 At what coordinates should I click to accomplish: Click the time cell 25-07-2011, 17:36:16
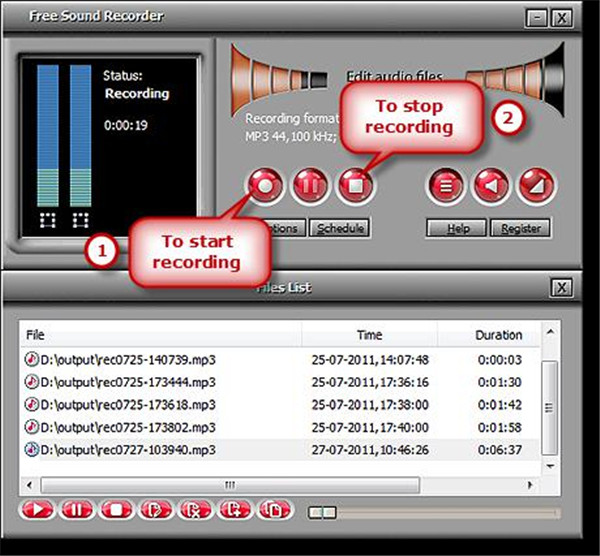370,382
